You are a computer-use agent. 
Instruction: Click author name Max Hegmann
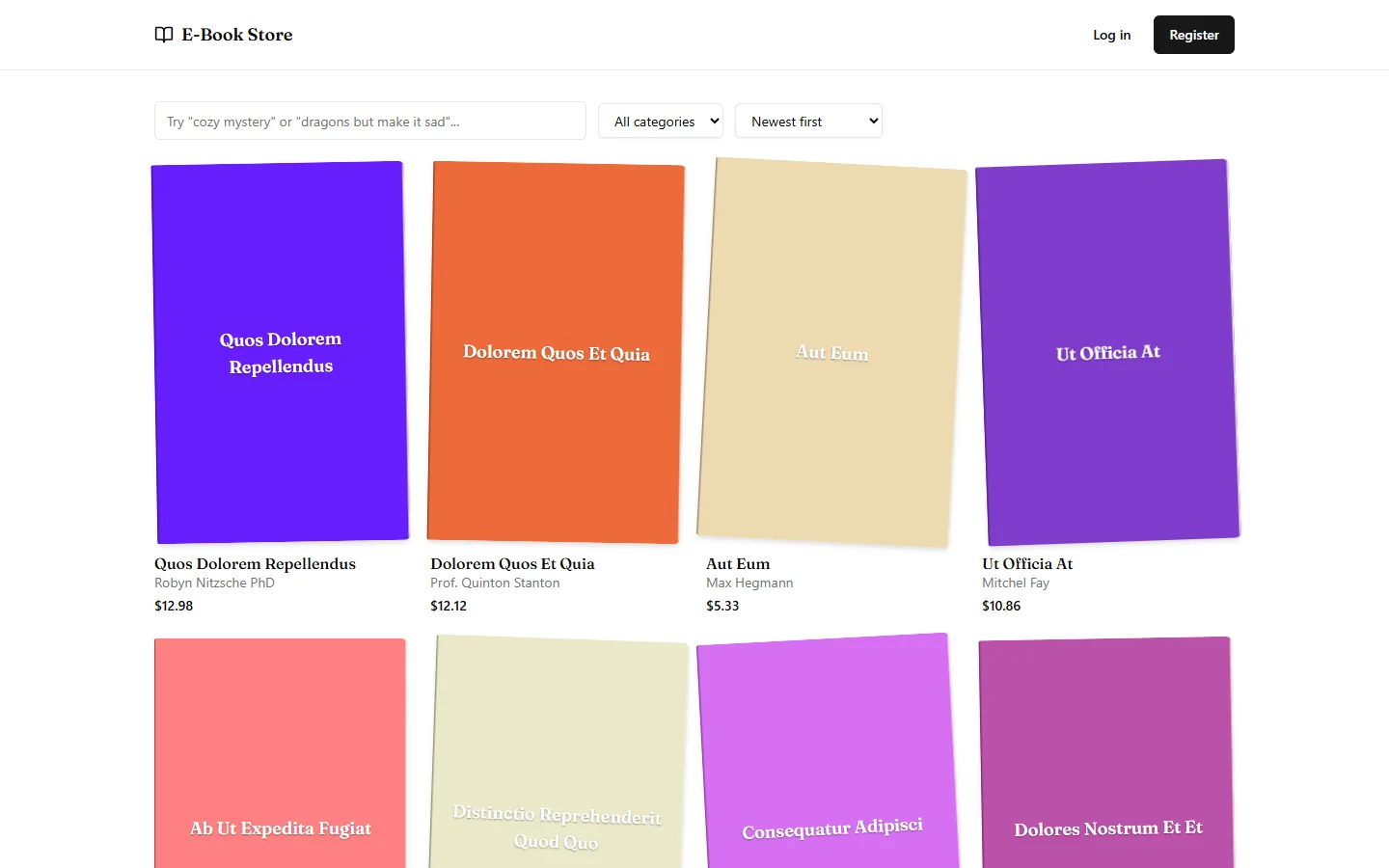[749, 583]
